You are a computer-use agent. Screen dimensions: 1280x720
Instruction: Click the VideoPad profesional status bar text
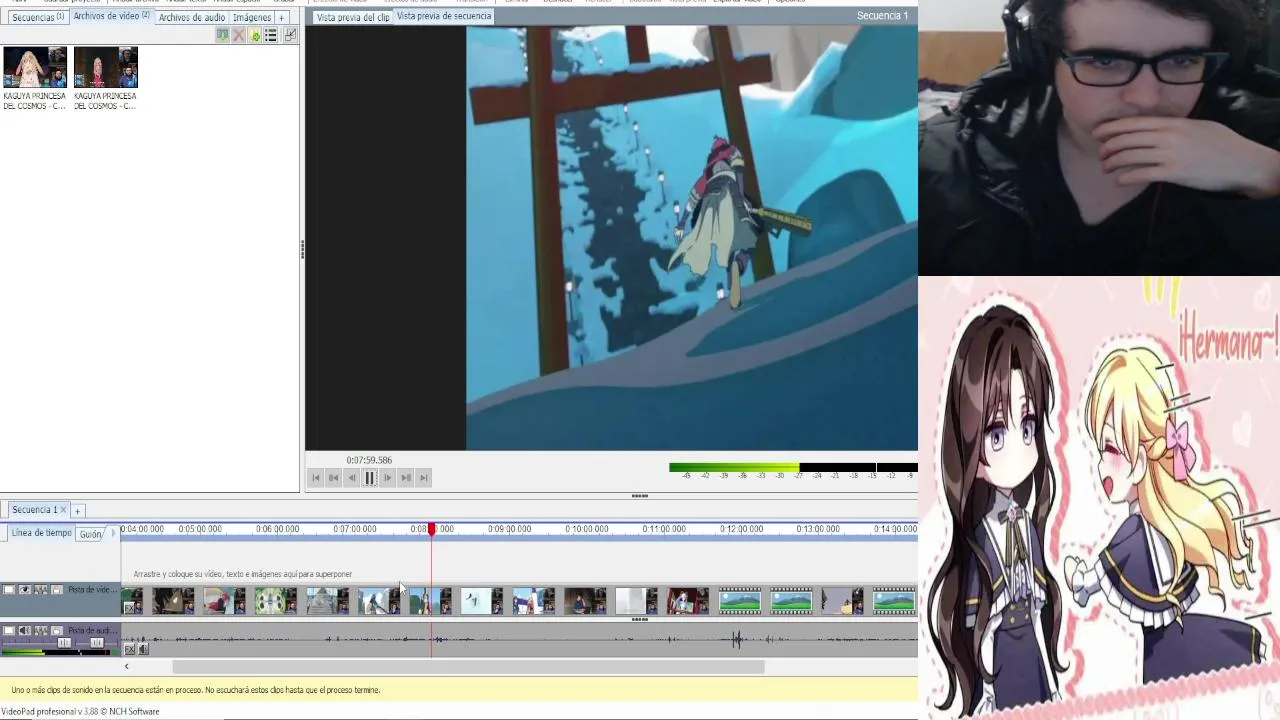[x=80, y=712]
